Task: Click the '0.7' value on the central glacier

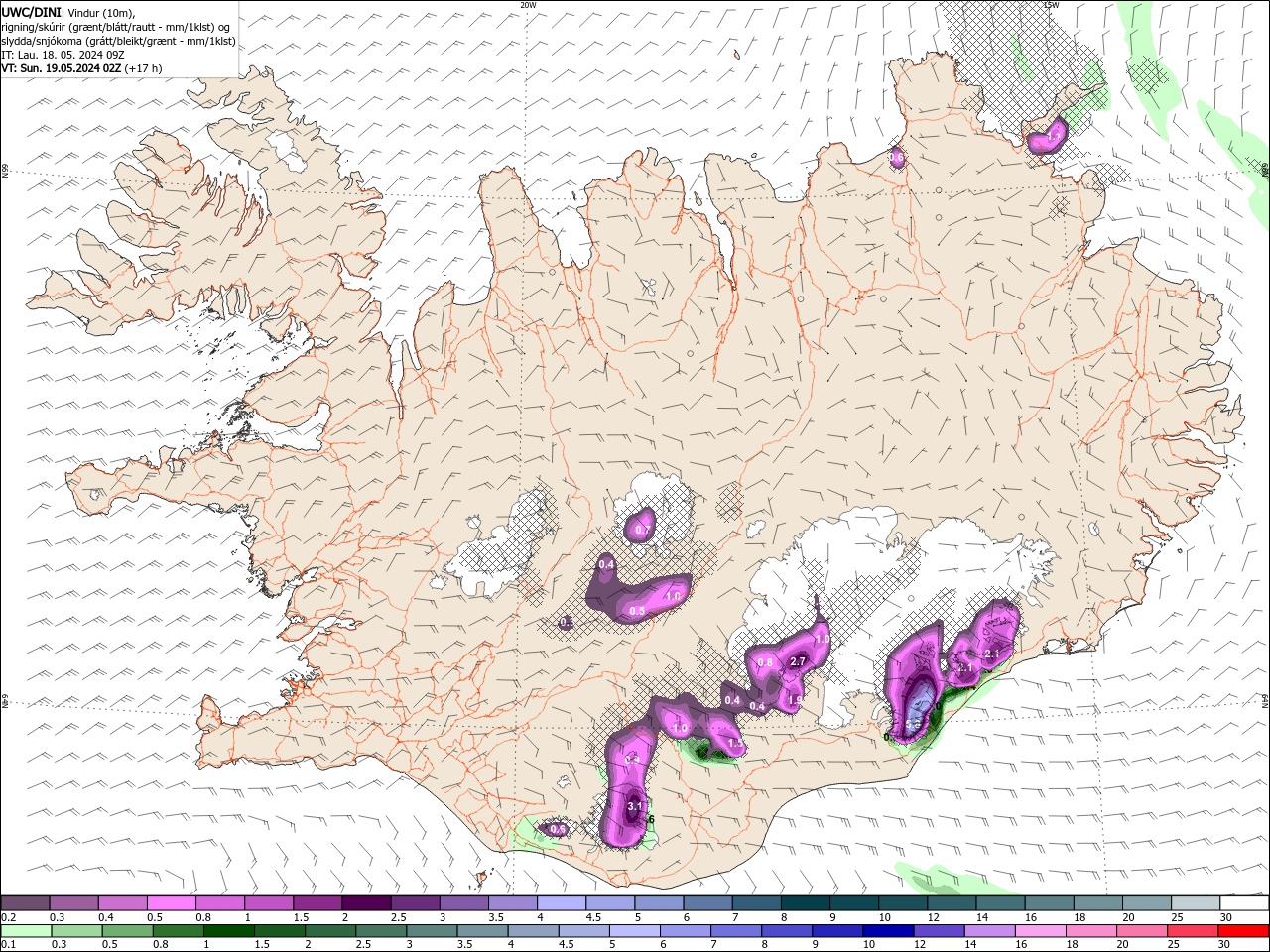Action: click(641, 531)
